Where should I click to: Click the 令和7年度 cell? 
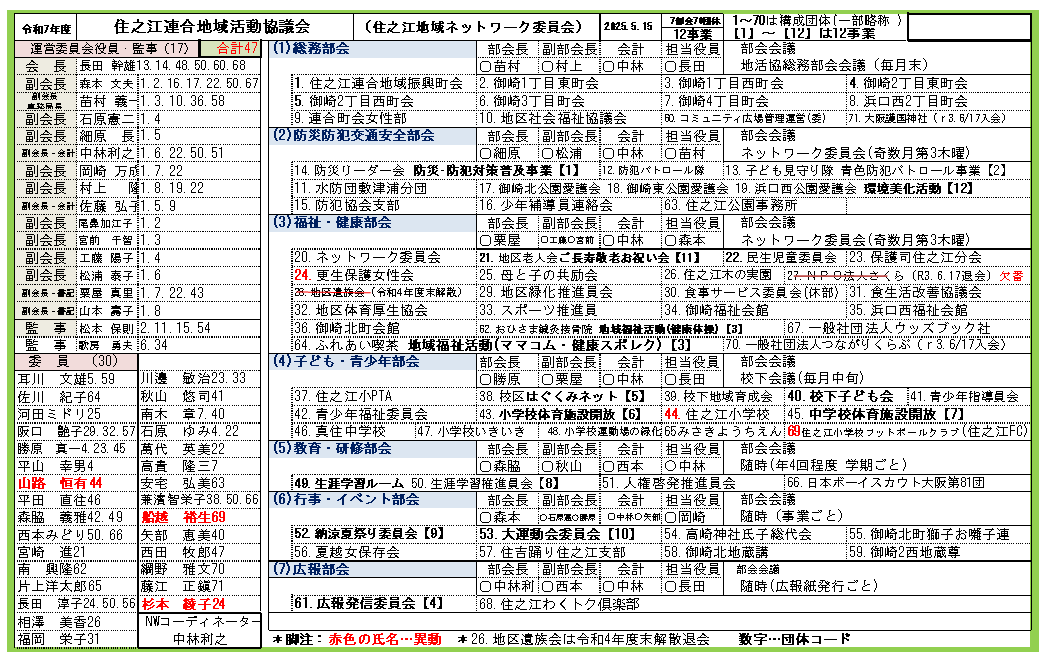click(x=46, y=29)
